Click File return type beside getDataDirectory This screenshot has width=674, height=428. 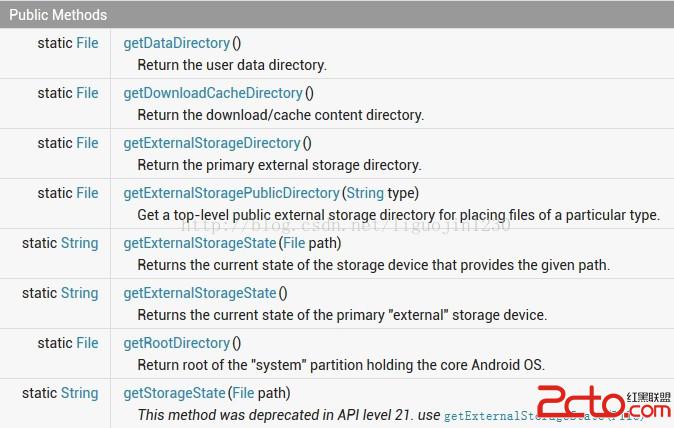coord(87,43)
